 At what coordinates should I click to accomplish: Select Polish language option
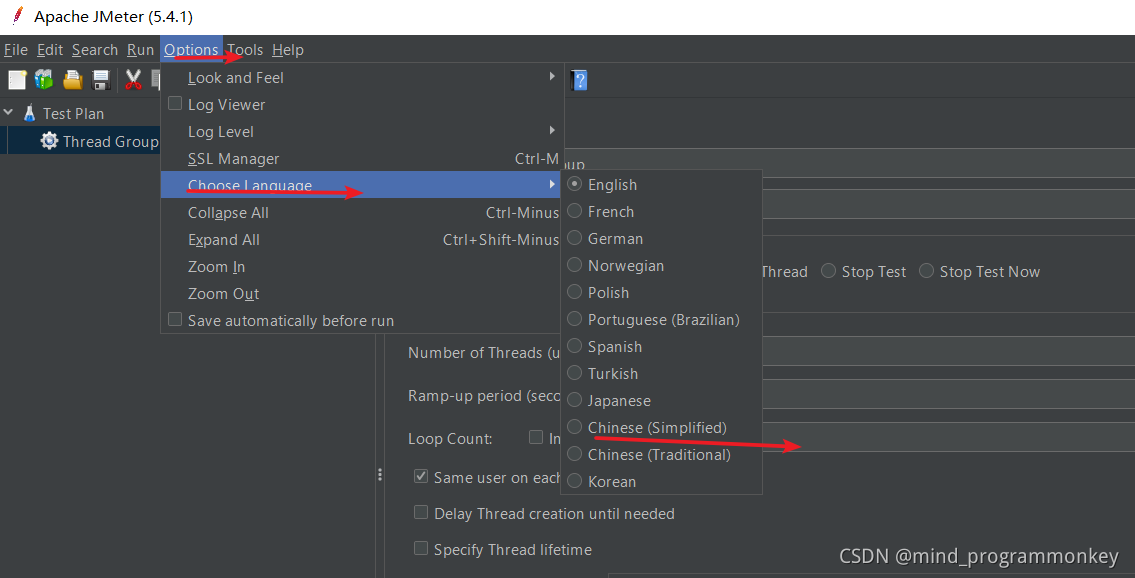click(661, 292)
